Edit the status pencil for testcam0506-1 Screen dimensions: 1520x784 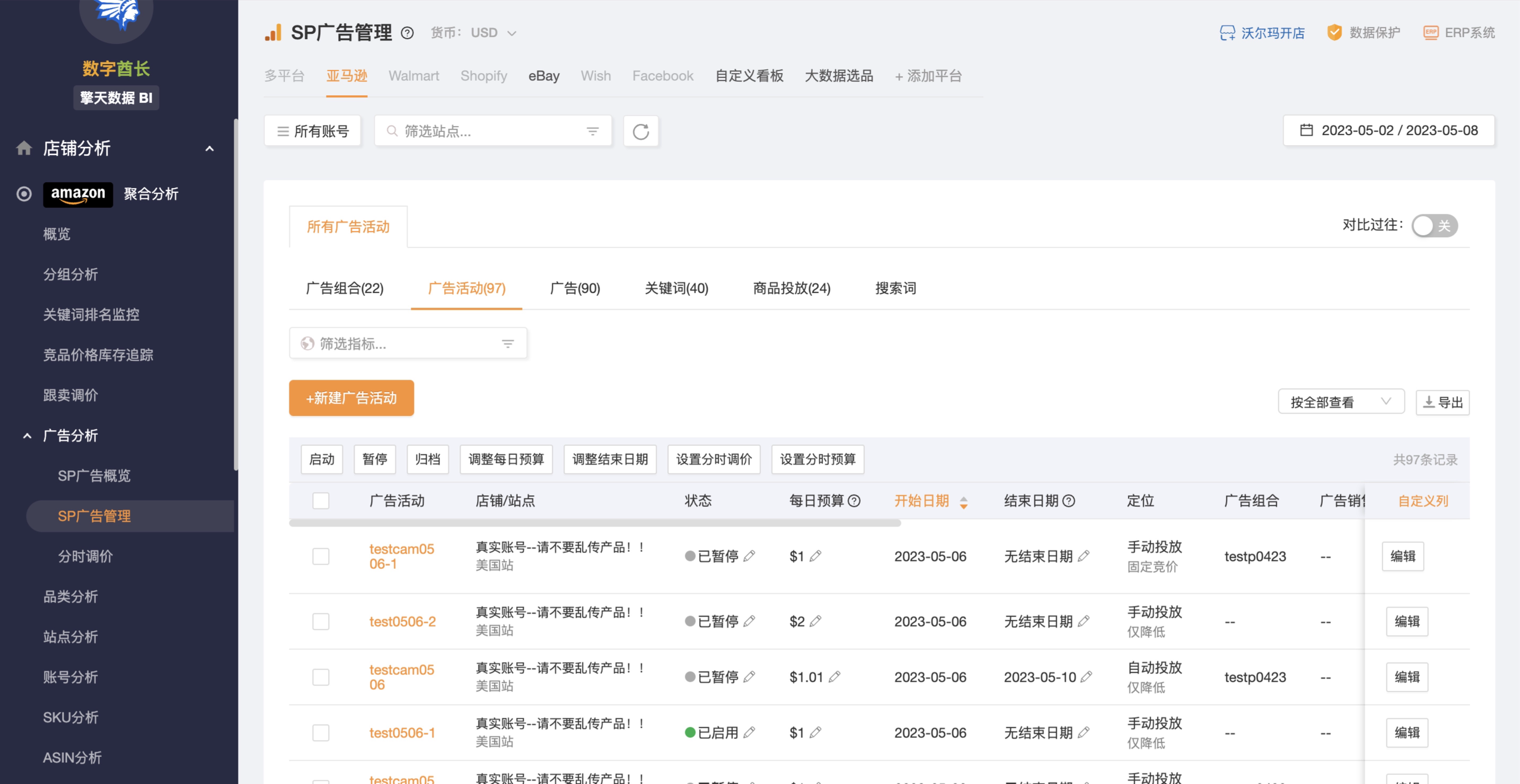(749, 556)
